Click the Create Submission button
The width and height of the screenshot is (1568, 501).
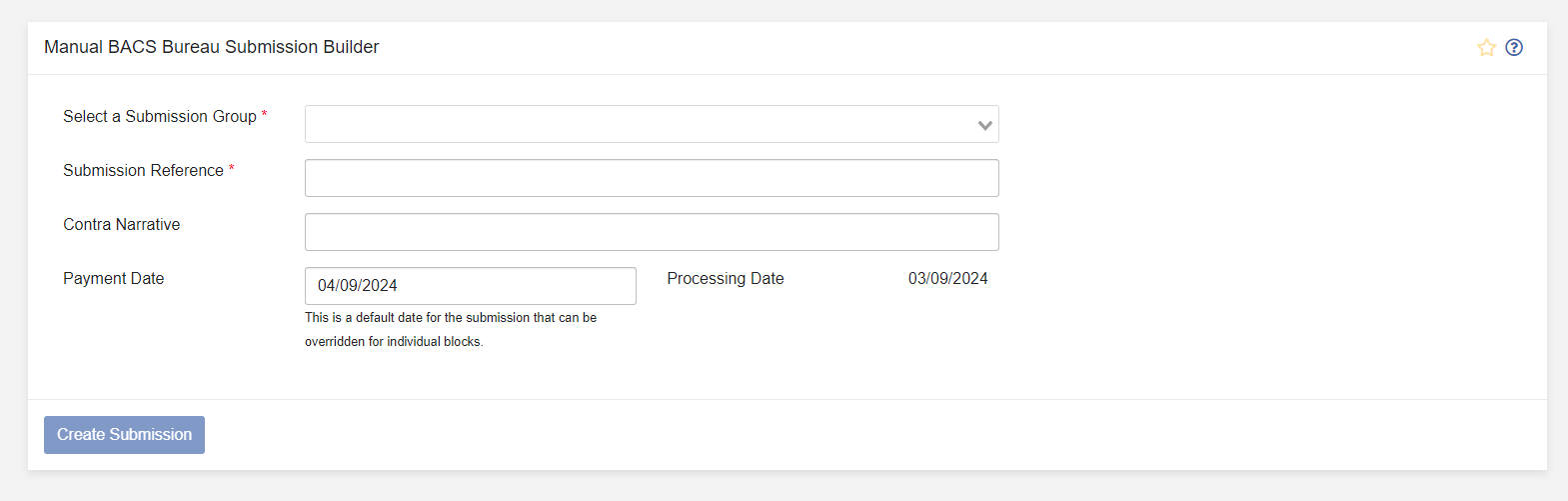point(124,435)
